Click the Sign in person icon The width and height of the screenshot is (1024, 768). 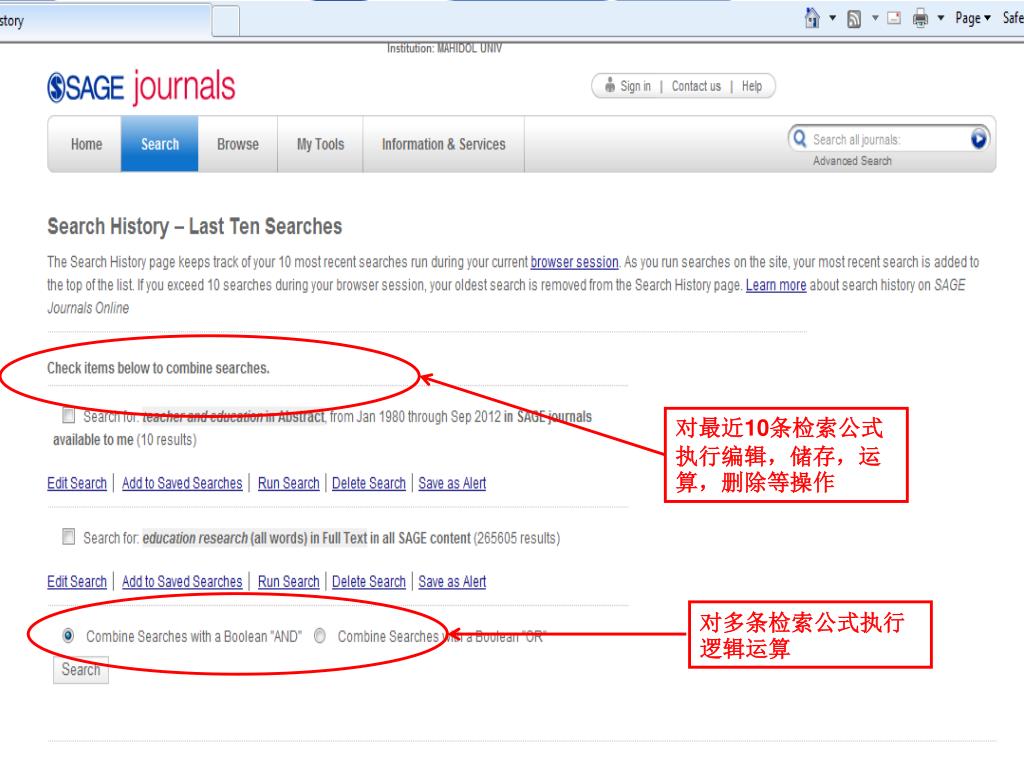(x=609, y=85)
